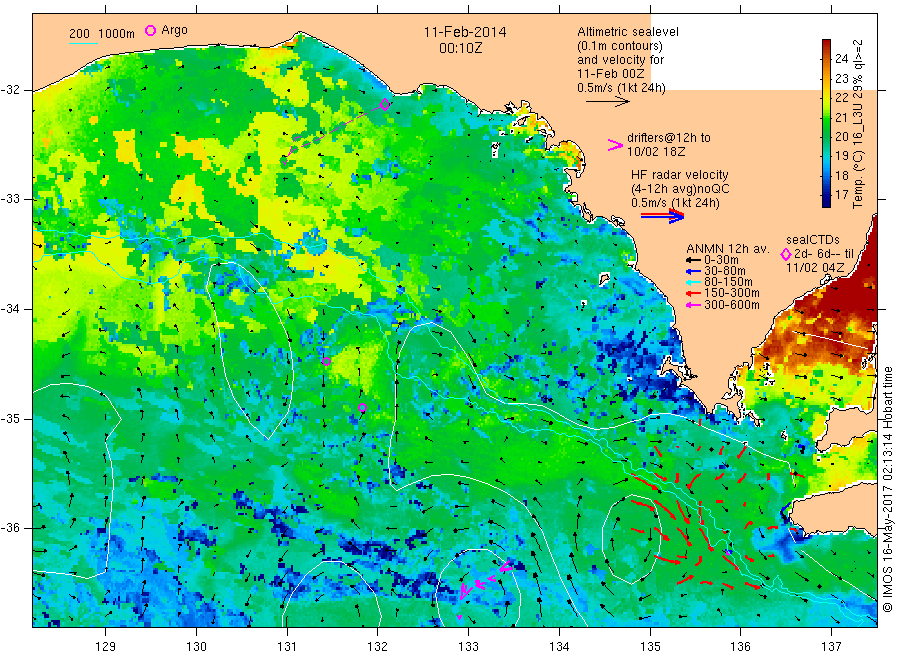
Task: Click the magenta Argo circle legend marker
Action: 150,30
